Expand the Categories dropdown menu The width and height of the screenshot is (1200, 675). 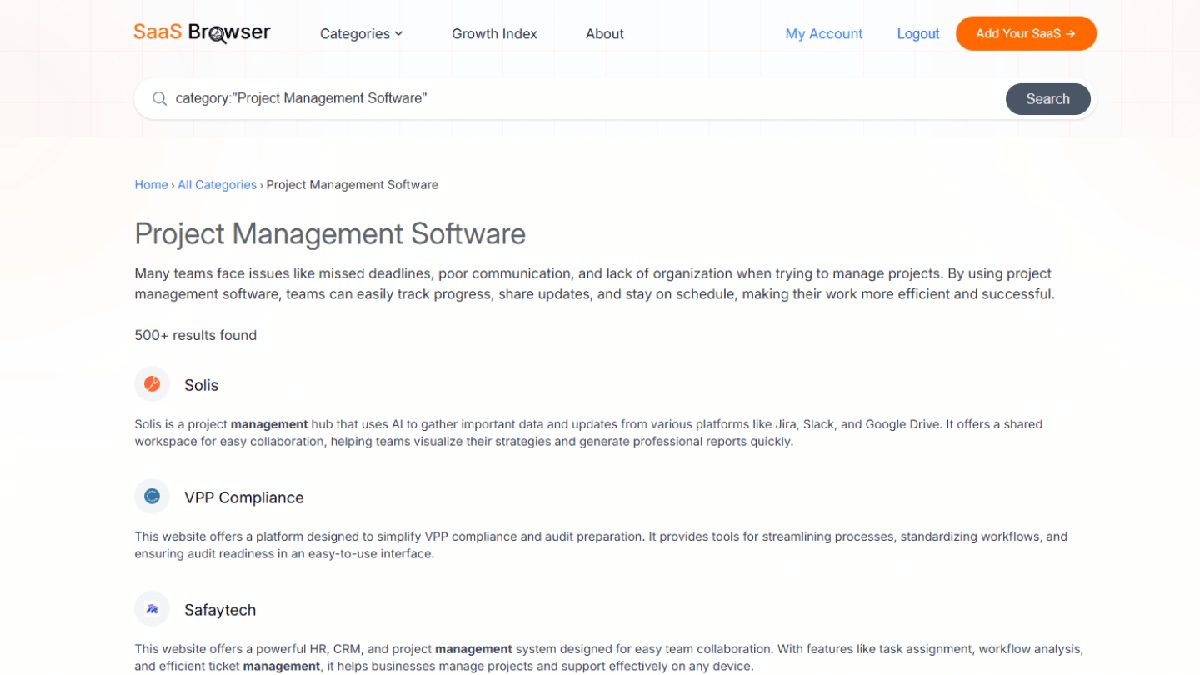(361, 33)
